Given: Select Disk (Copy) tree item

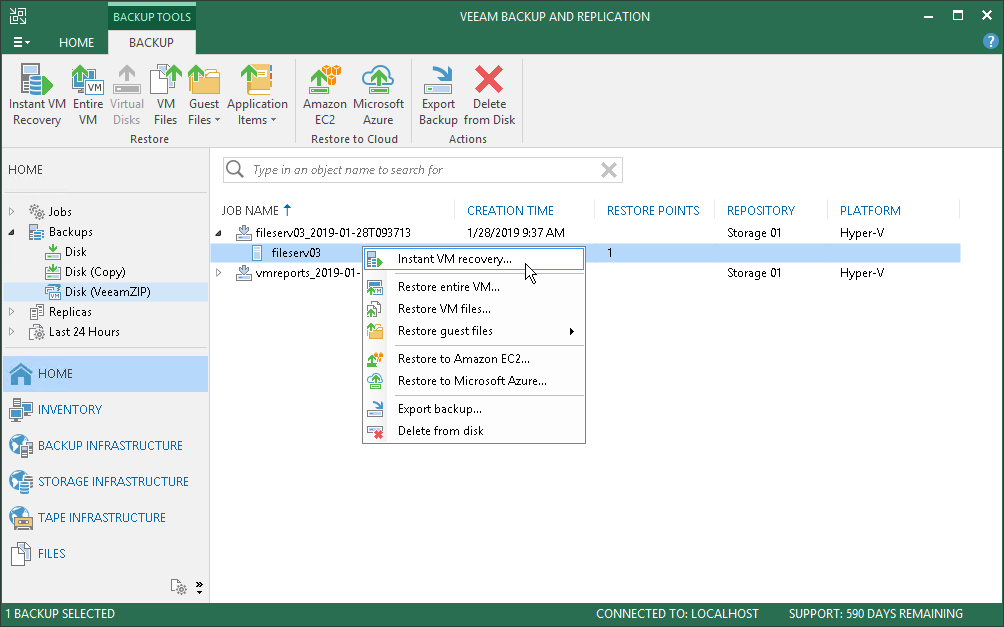Looking at the screenshot, I should [95, 272].
